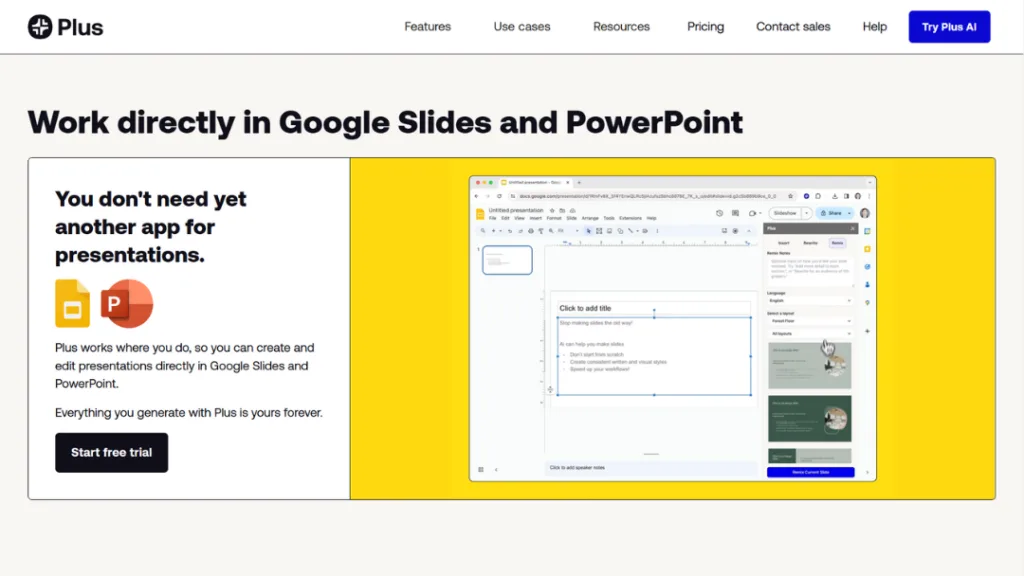Select the Rewrite tab in Plus panel
The width and height of the screenshot is (1024, 576).
pos(810,243)
